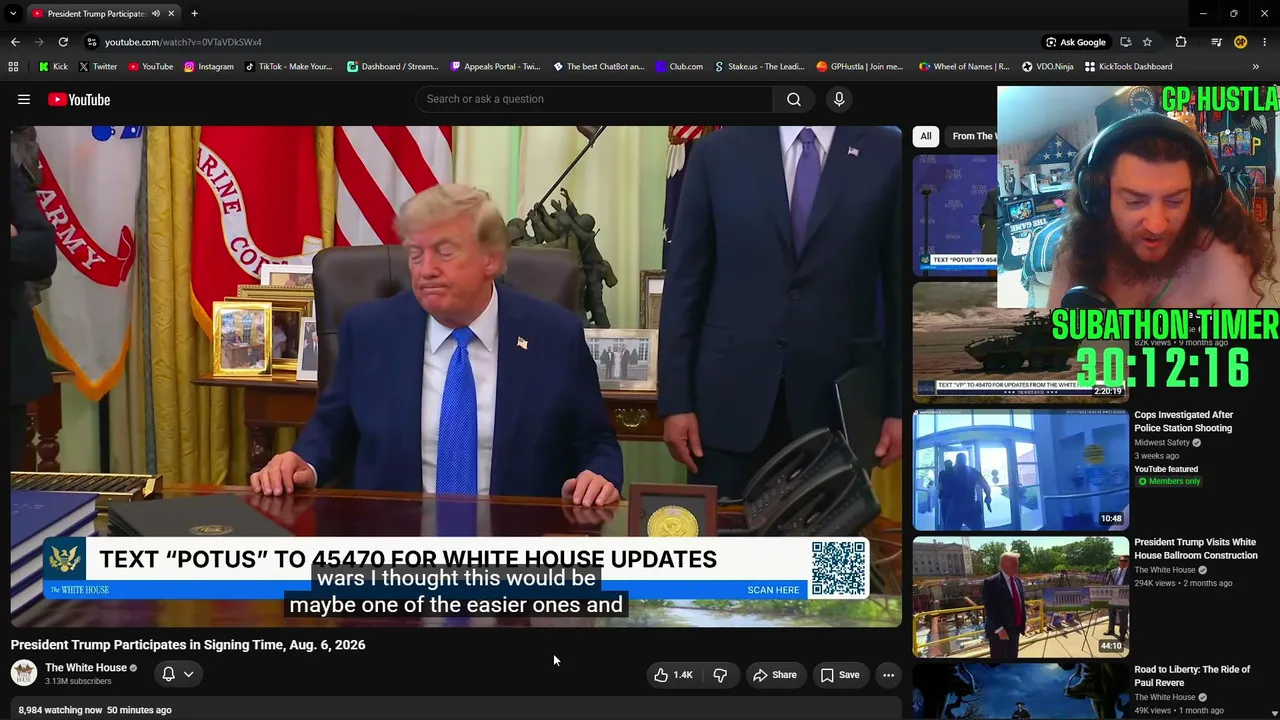1280x720 pixels.
Task: Open The best ChatBot bookmark
Action: [x=598, y=67]
